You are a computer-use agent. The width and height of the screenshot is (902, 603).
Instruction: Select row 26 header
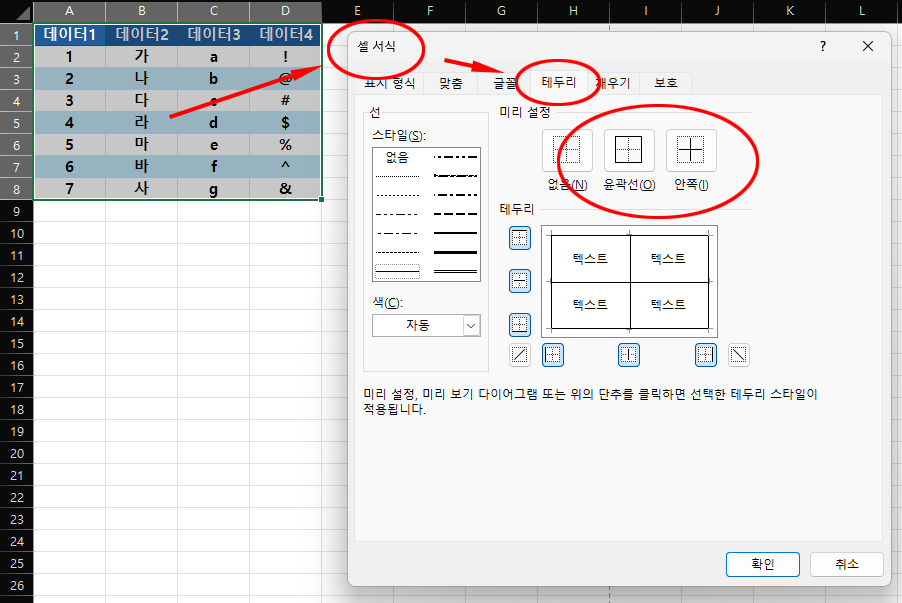point(17,585)
